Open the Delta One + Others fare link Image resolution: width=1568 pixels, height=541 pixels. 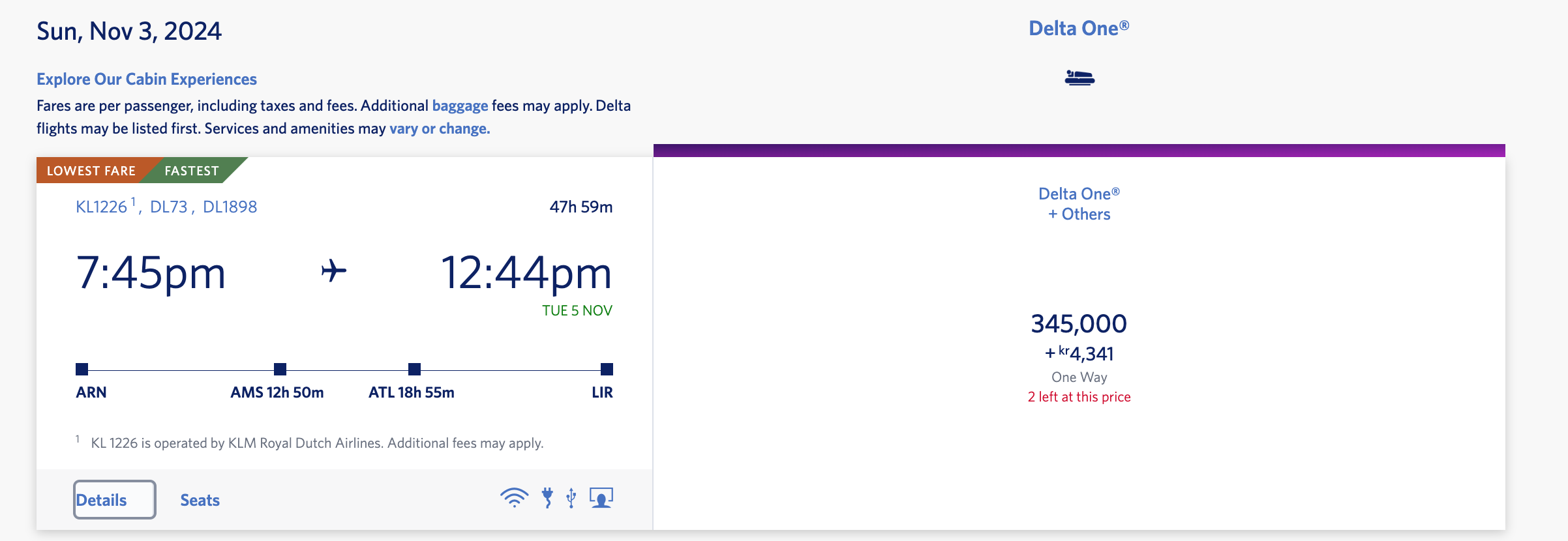point(1079,203)
